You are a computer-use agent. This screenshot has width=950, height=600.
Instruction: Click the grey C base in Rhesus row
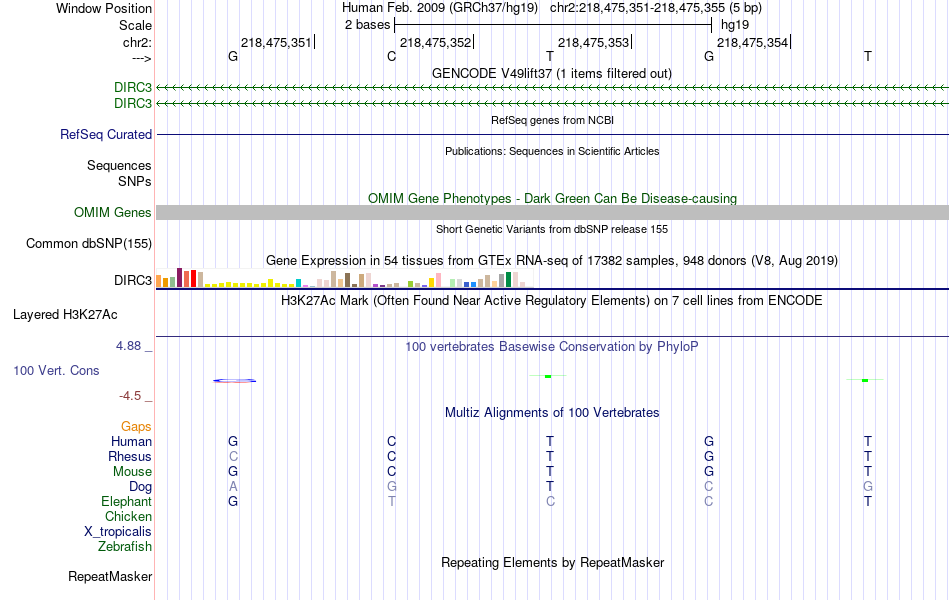[x=233, y=457]
